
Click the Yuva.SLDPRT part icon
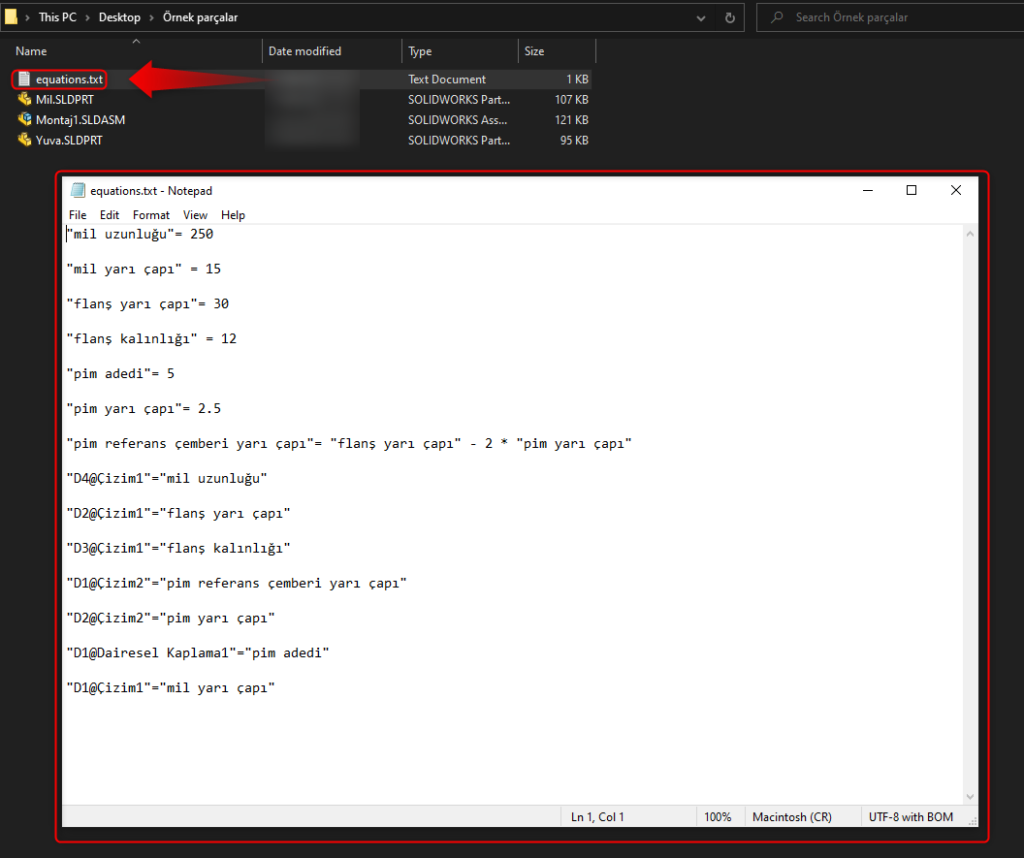[x=24, y=140]
